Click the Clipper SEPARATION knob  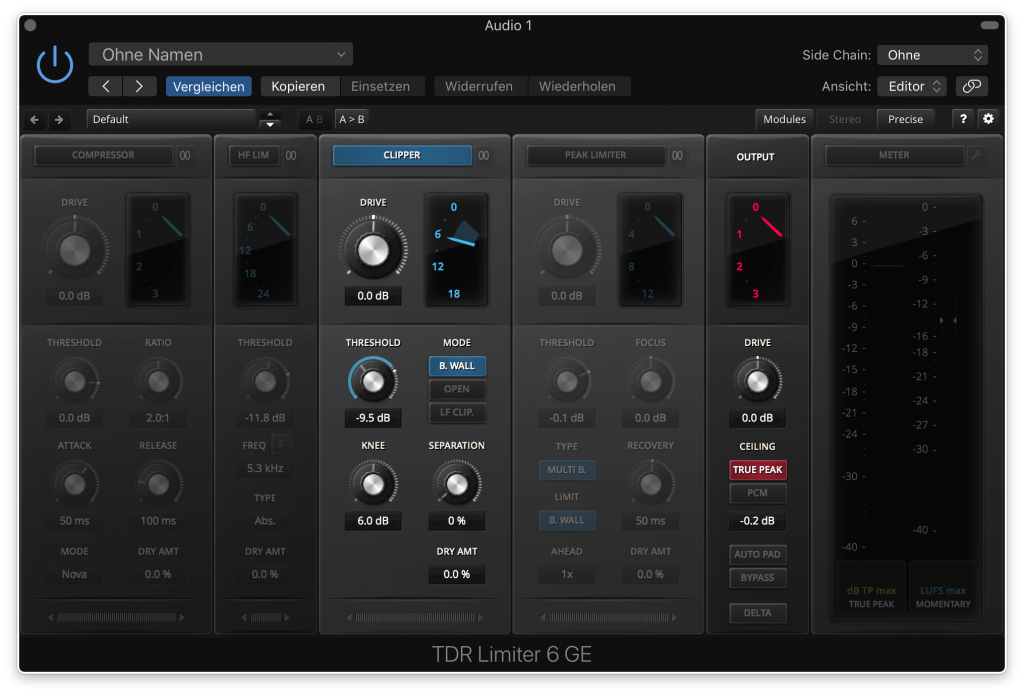pos(456,484)
